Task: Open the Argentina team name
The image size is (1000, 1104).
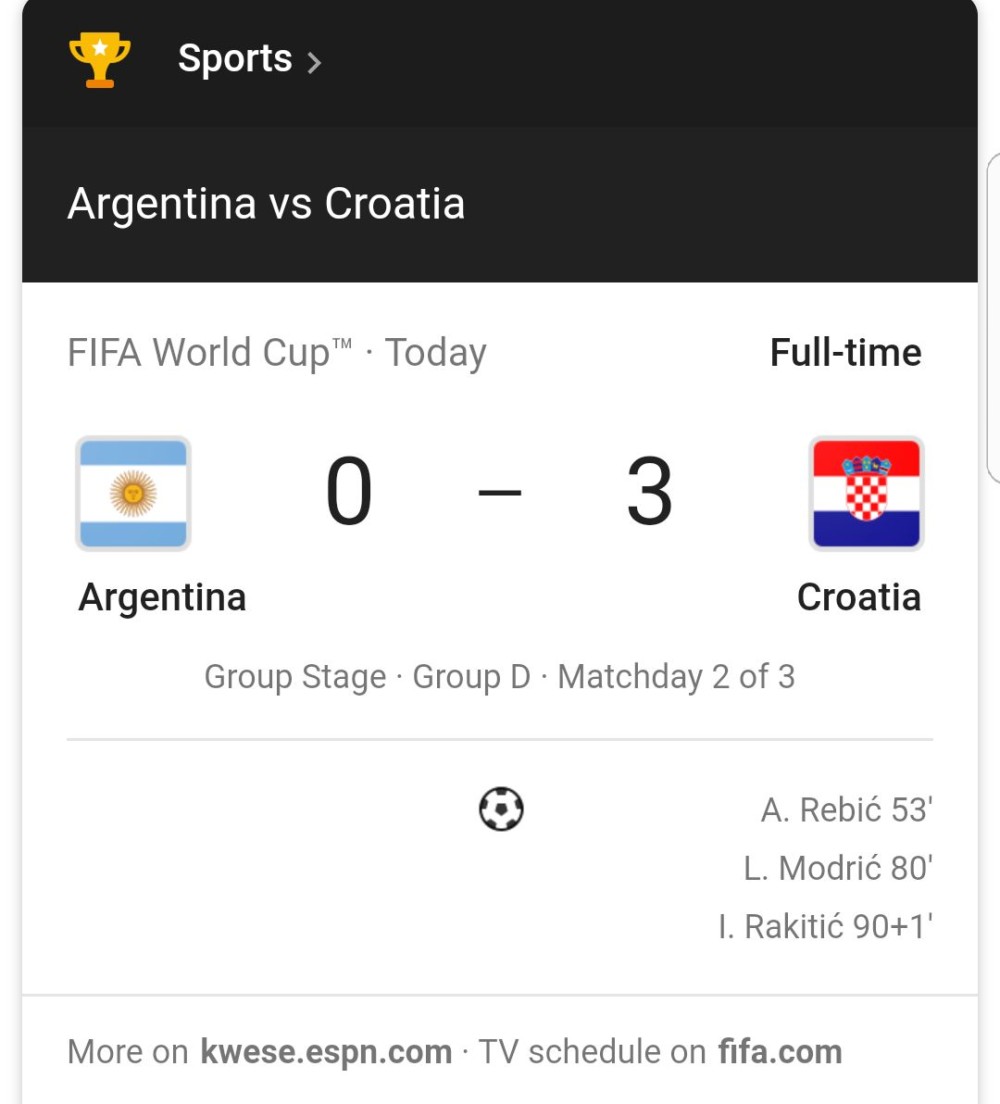Action: (x=162, y=598)
